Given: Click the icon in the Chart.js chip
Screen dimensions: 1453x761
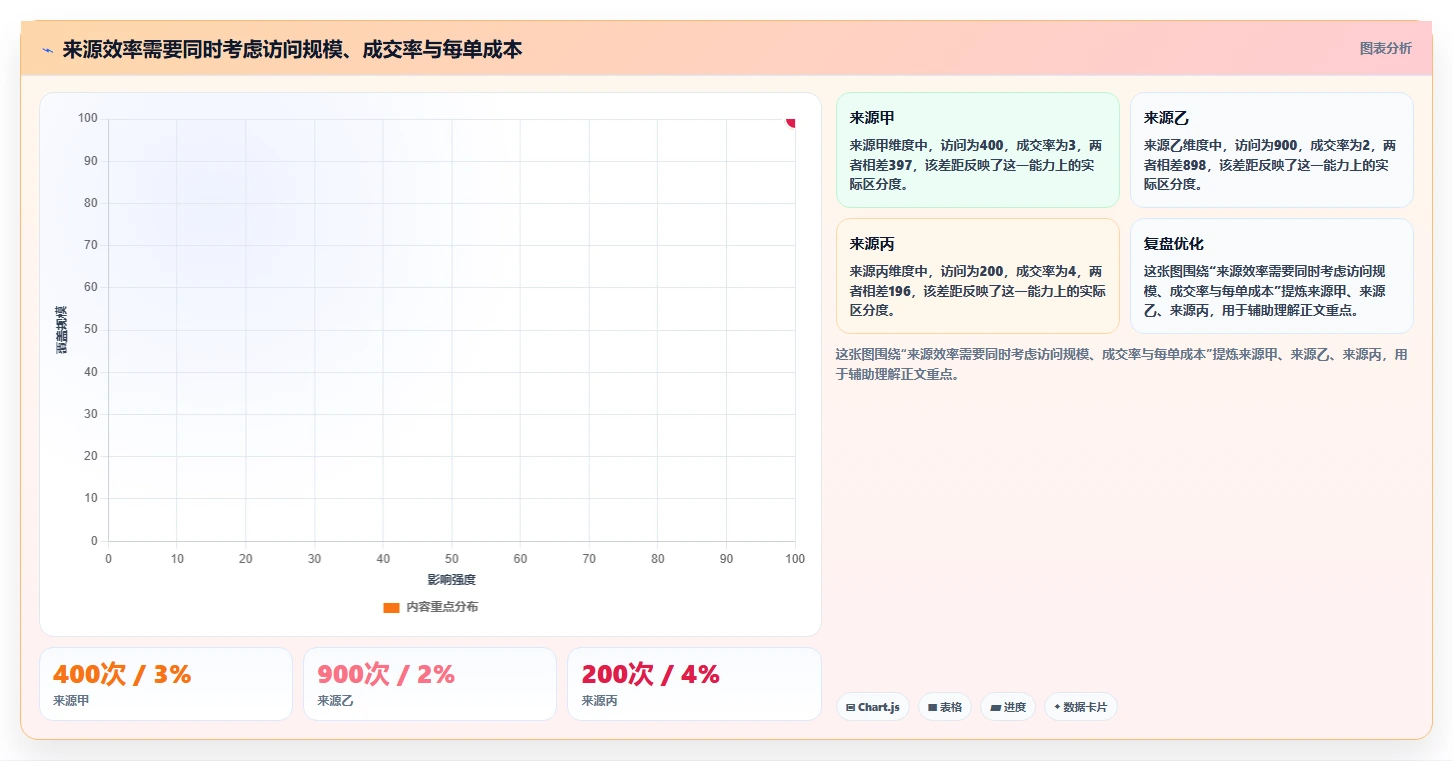Looking at the screenshot, I should 850,707.
